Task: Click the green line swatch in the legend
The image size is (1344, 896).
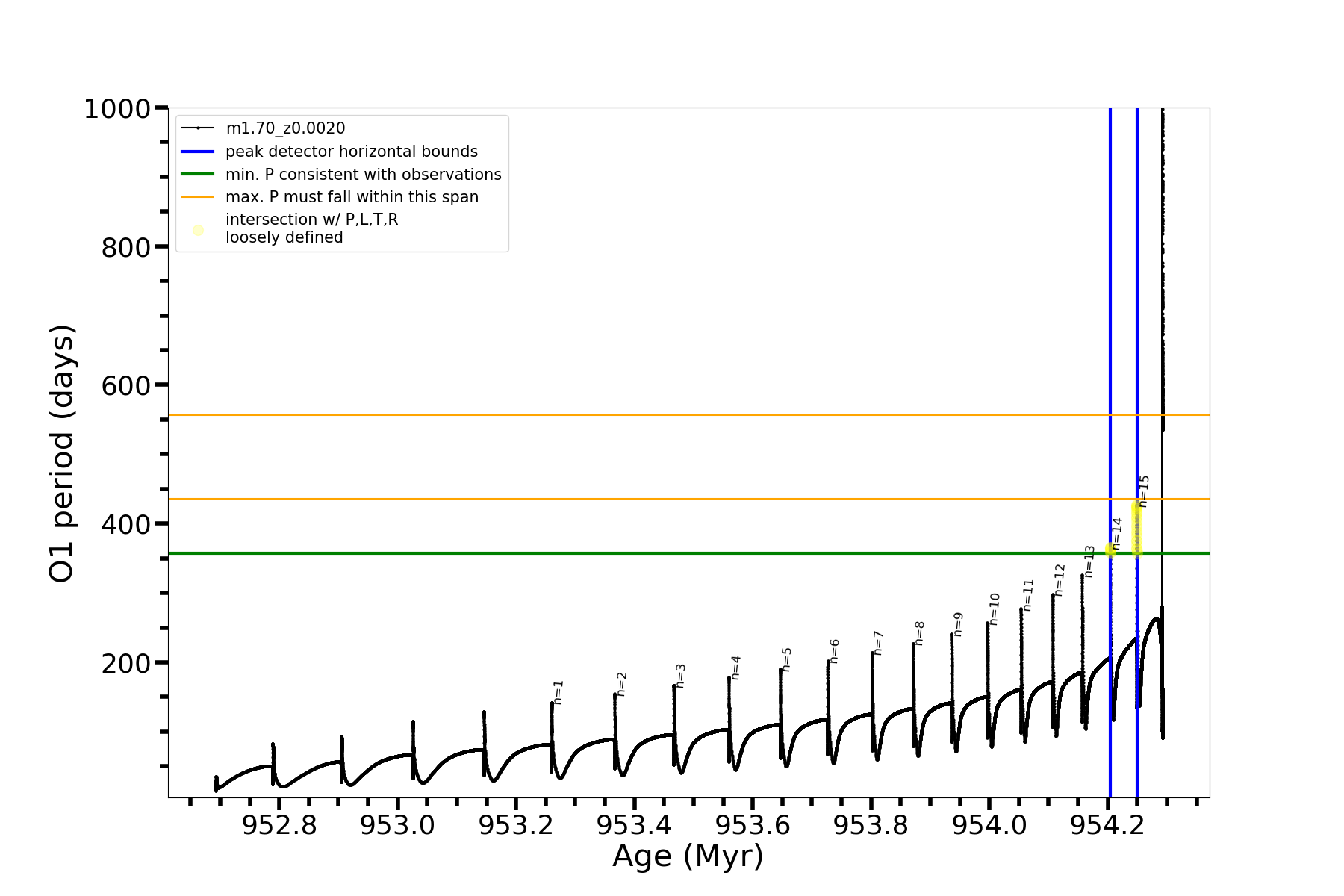Action: [x=198, y=174]
